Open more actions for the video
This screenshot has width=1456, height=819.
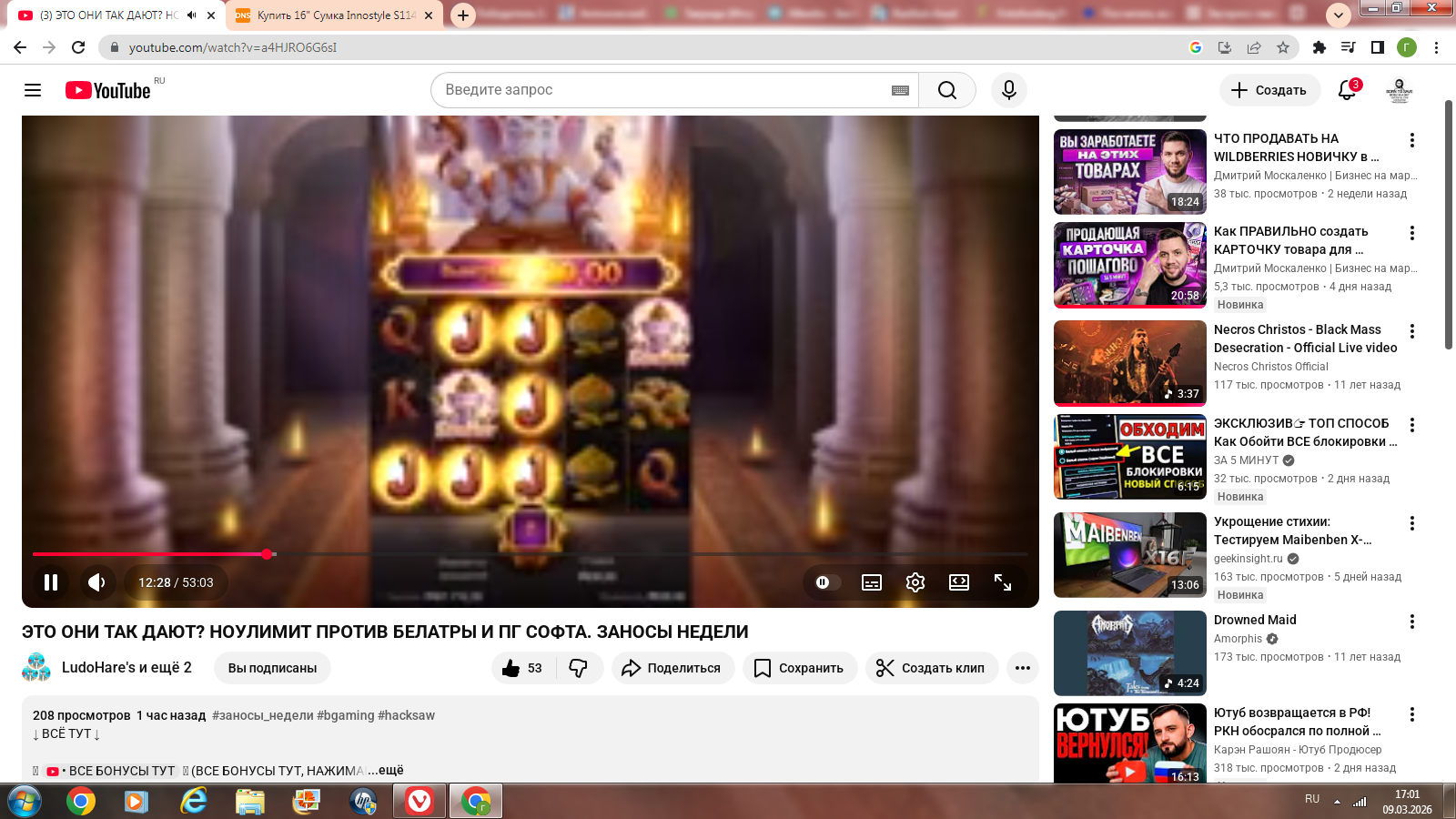pos(1023,668)
